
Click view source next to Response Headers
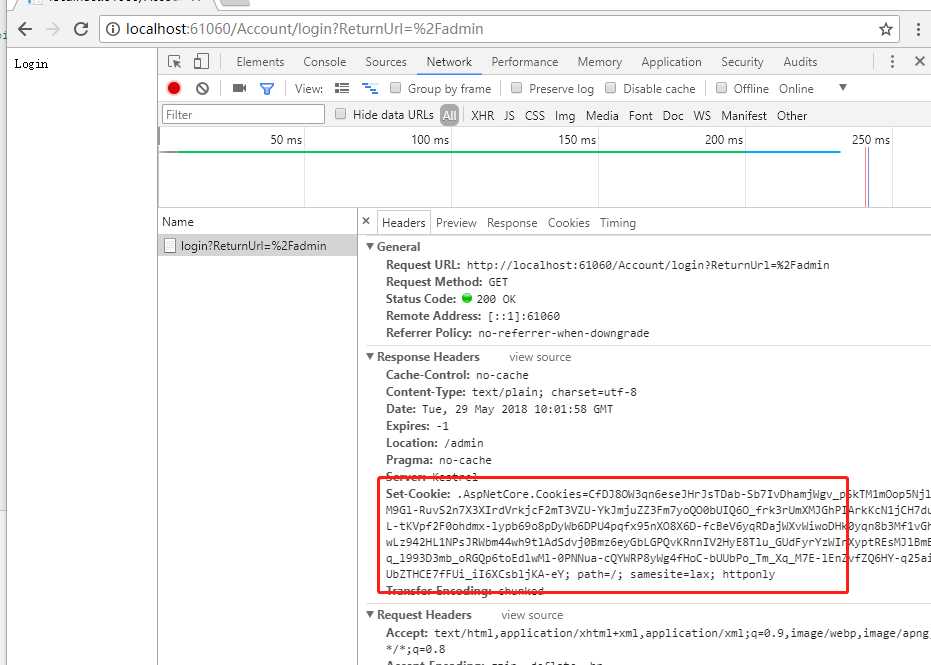click(540, 357)
